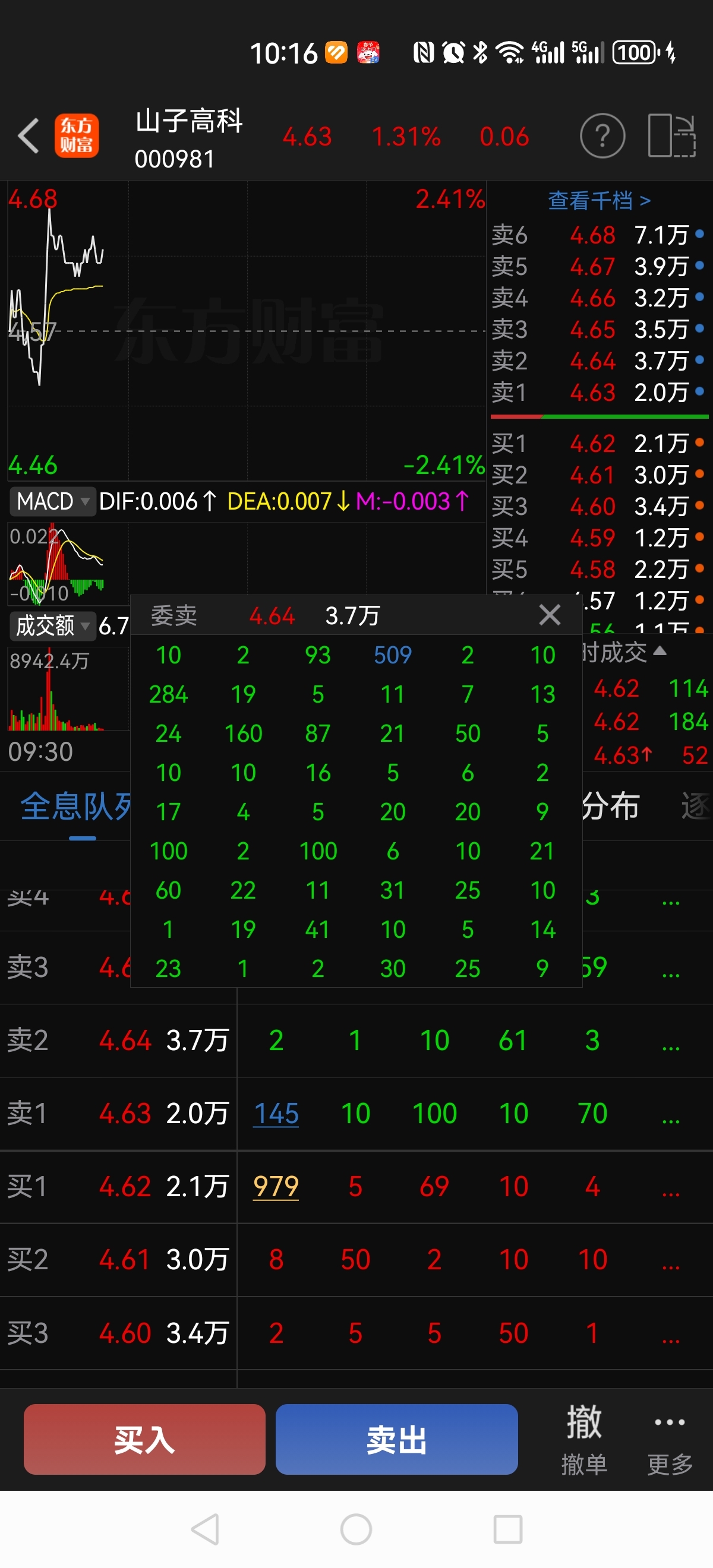Screen dimensions: 713x1568
Task: Select the 卖1 4.63 top order row
Action: point(599,393)
